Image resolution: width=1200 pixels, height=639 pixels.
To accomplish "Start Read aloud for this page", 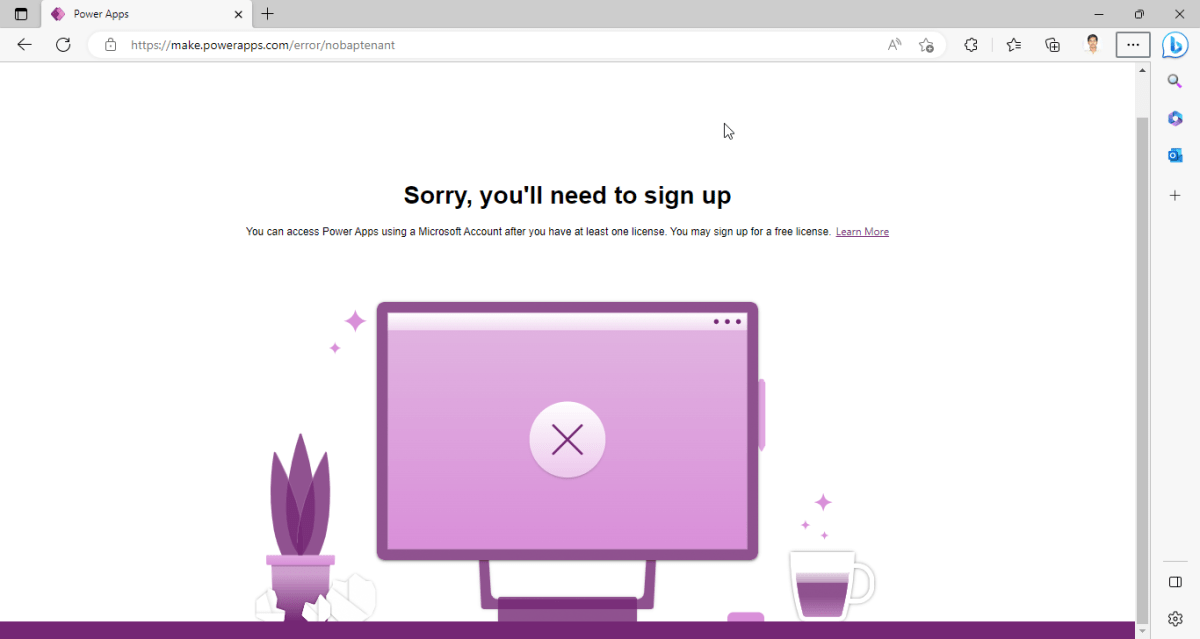I will point(892,45).
